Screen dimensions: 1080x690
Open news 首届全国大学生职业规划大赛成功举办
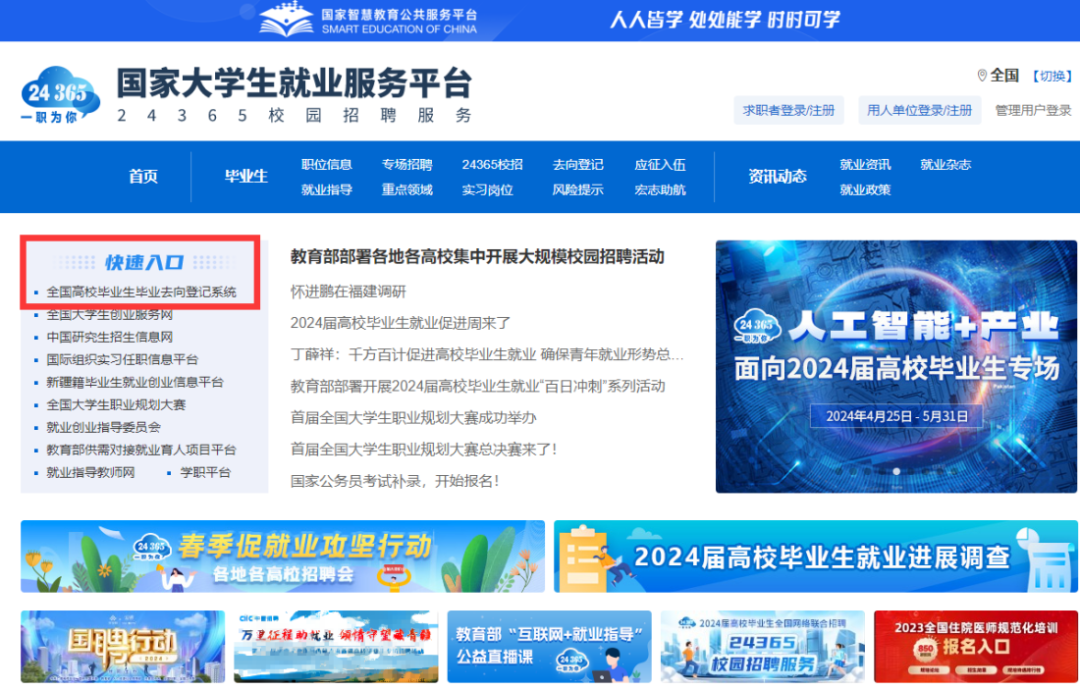pos(413,418)
